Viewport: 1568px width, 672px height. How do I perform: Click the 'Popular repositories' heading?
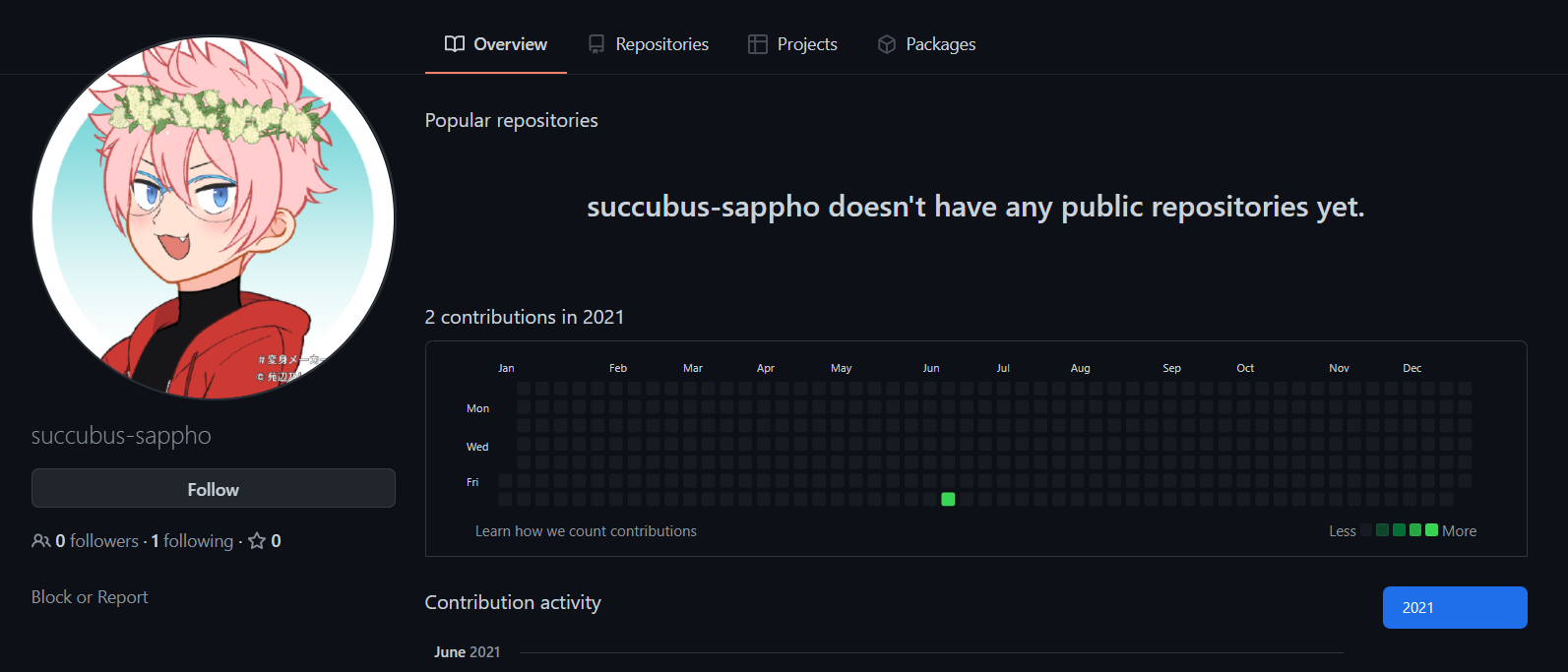point(512,120)
